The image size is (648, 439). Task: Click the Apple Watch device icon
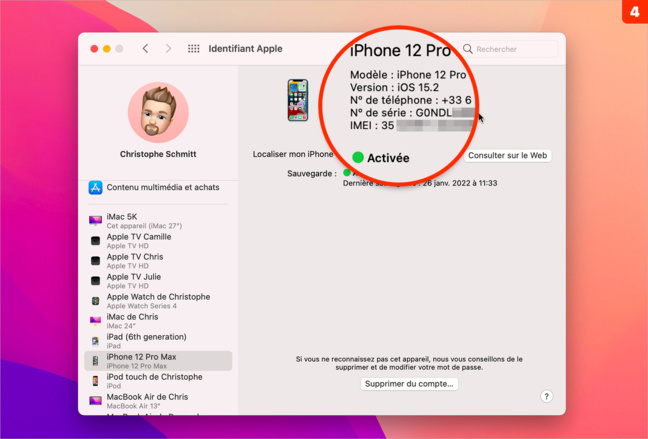point(95,301)
